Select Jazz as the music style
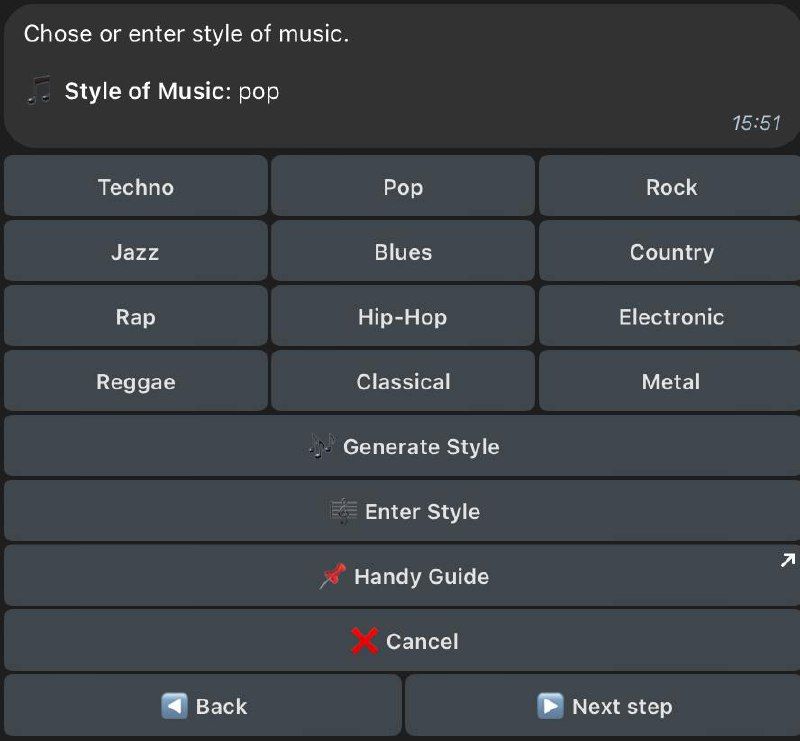The width and height of the screenshot is (800, 741). pos(136,251)
